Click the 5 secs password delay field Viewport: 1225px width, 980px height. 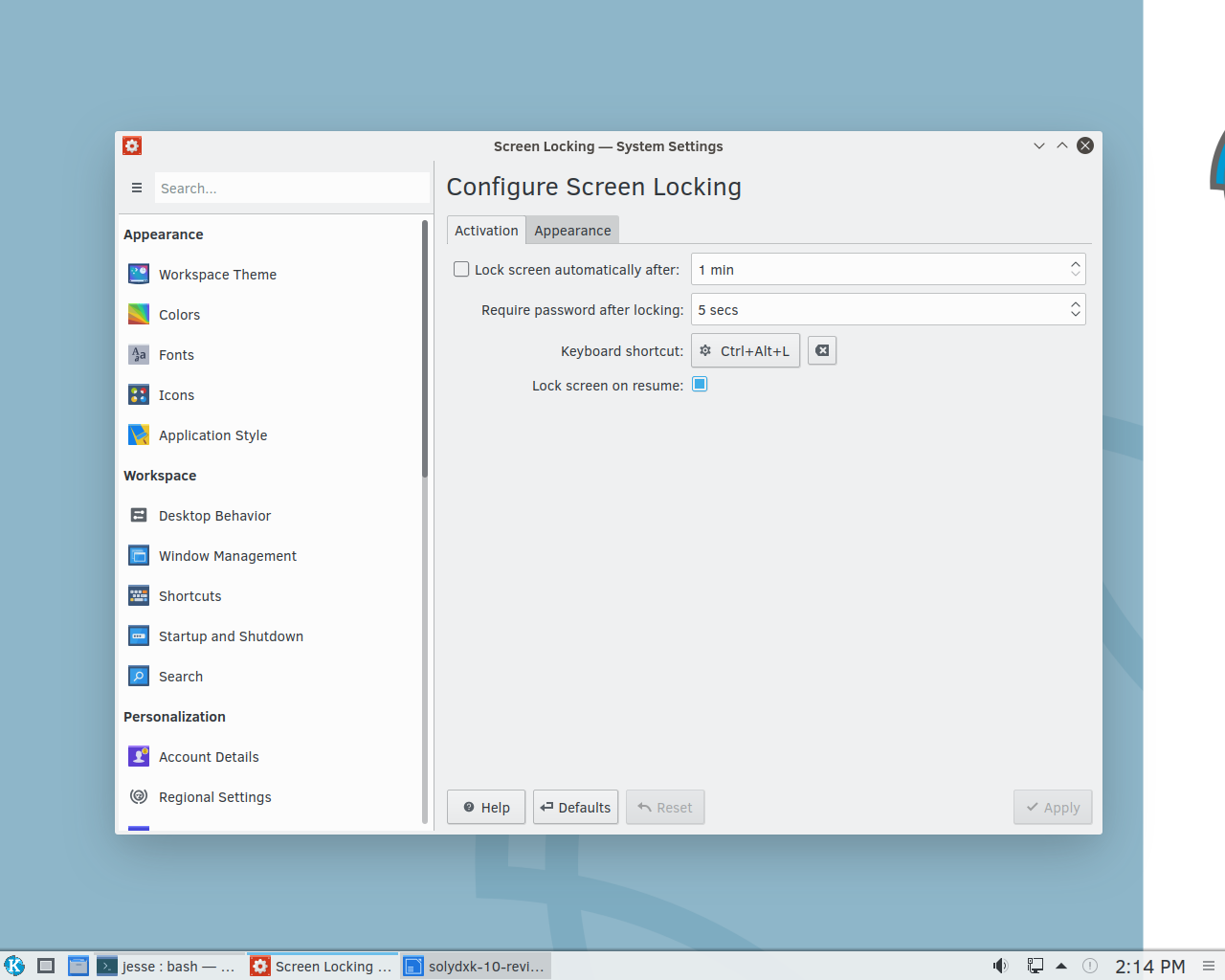click(888, 310)
